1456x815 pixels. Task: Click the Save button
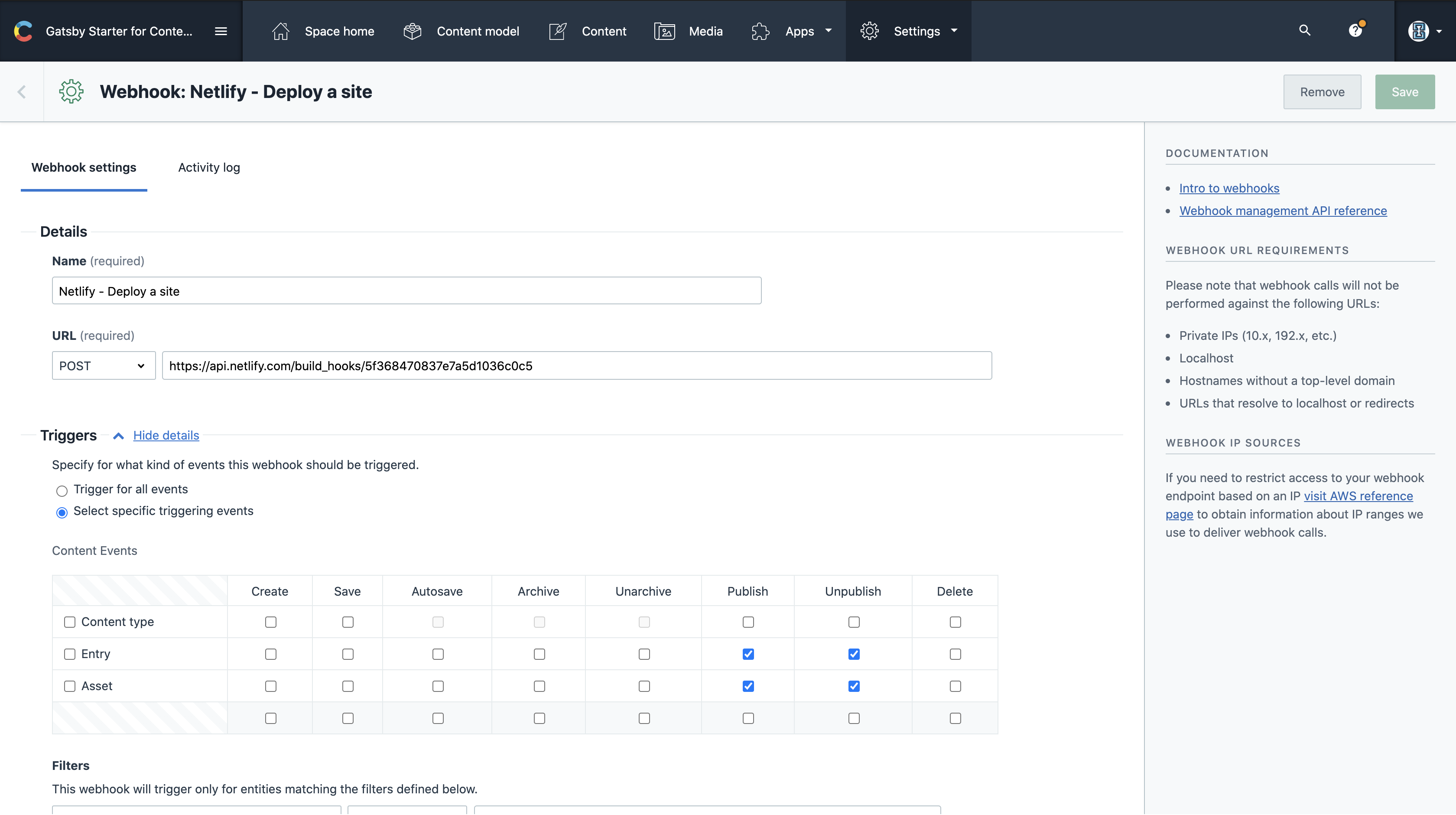pos(1404,91)
